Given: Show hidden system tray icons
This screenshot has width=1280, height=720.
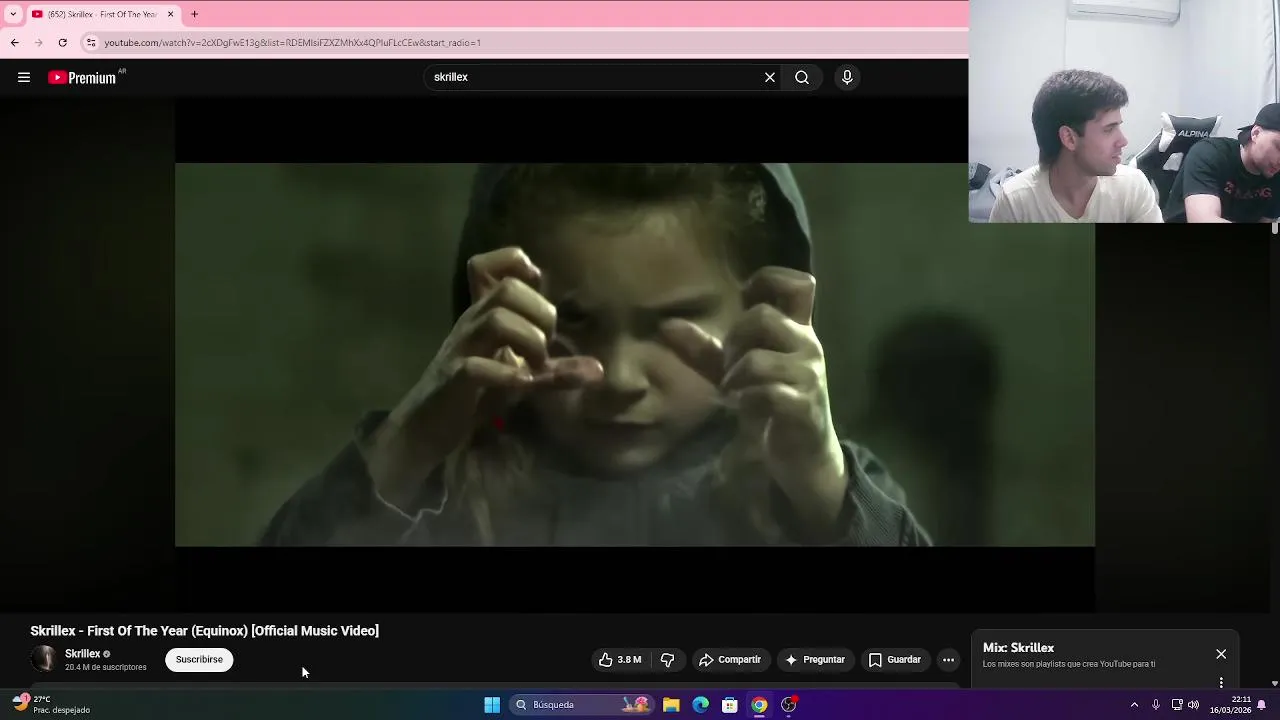Looking at the screenshot, I should pos(1134,705).
